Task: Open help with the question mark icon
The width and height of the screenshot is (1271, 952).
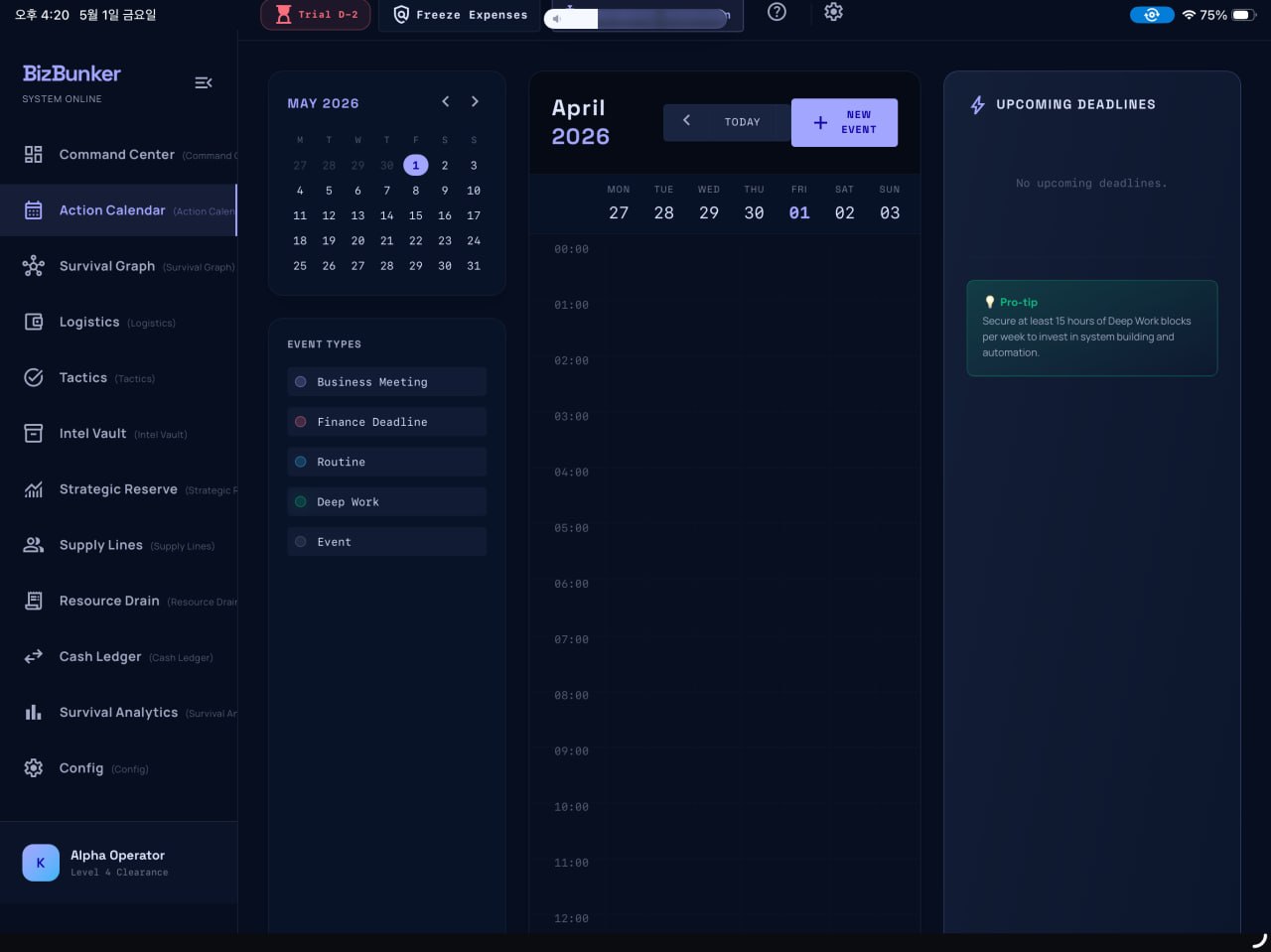Action: click(777, 12)
